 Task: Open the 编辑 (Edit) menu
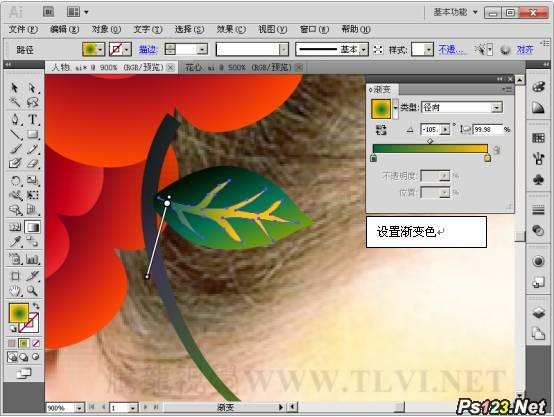pyautogui.click(x=64, y=29)
